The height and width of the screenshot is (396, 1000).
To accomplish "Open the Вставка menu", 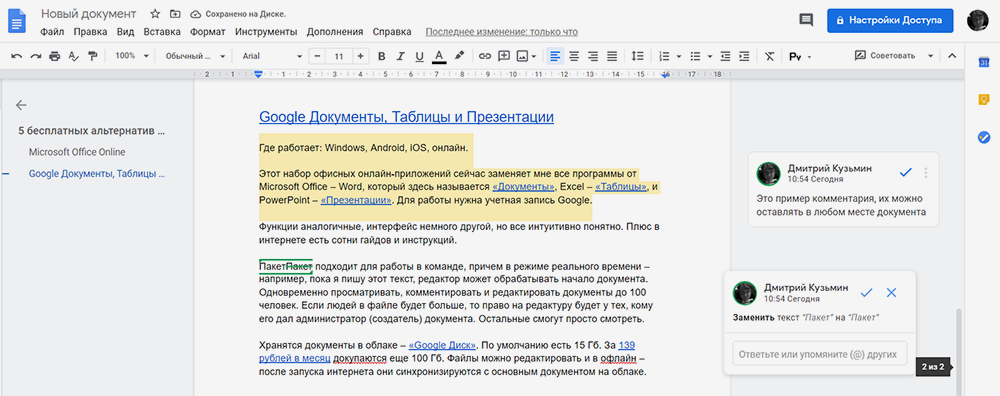I will (x=162, y=32).
